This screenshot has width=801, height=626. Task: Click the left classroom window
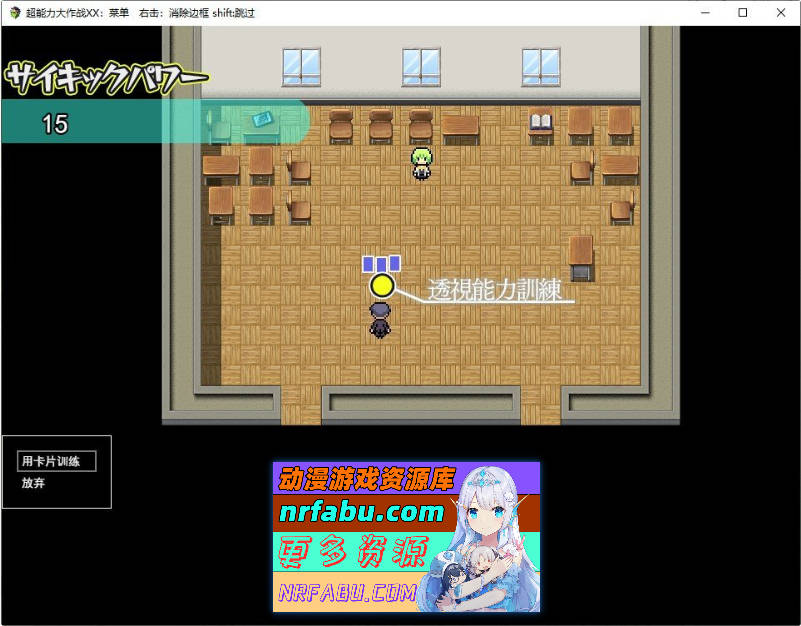coord(301,67)
